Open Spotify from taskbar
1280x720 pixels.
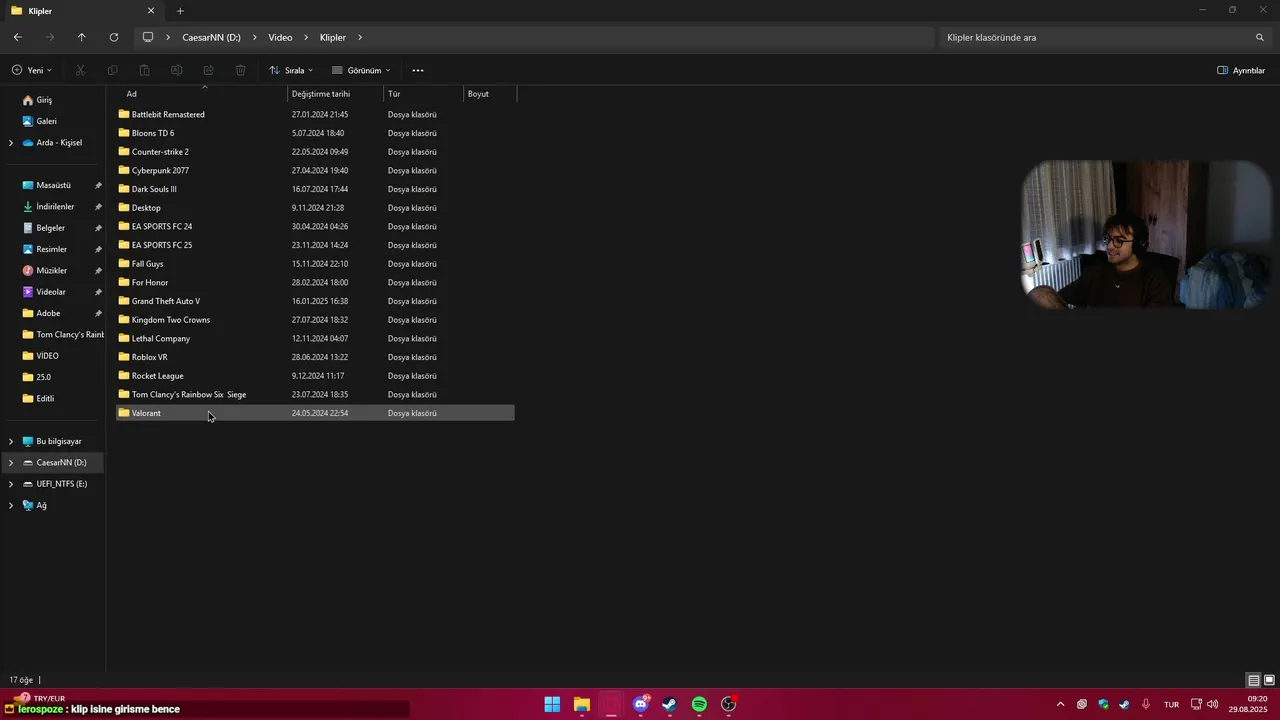pyautogui.click(x=699, y=704)
